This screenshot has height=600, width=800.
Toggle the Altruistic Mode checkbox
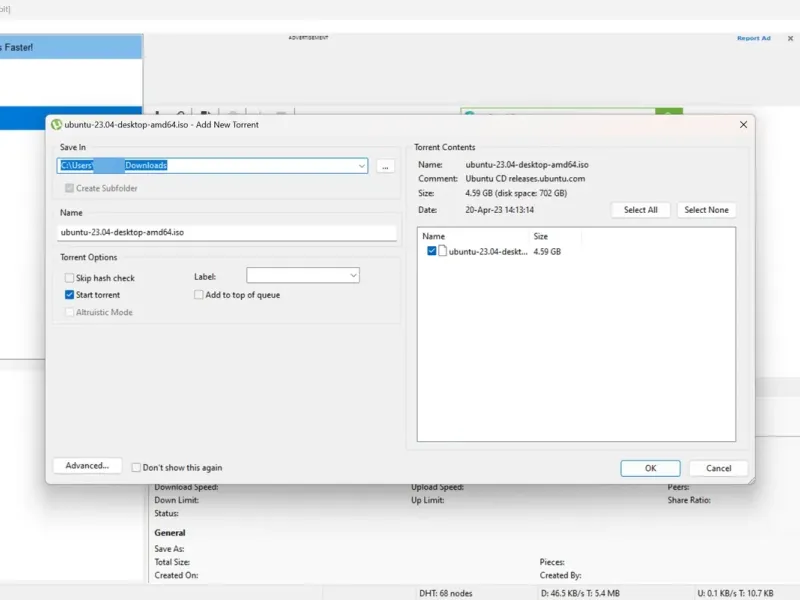69,312
